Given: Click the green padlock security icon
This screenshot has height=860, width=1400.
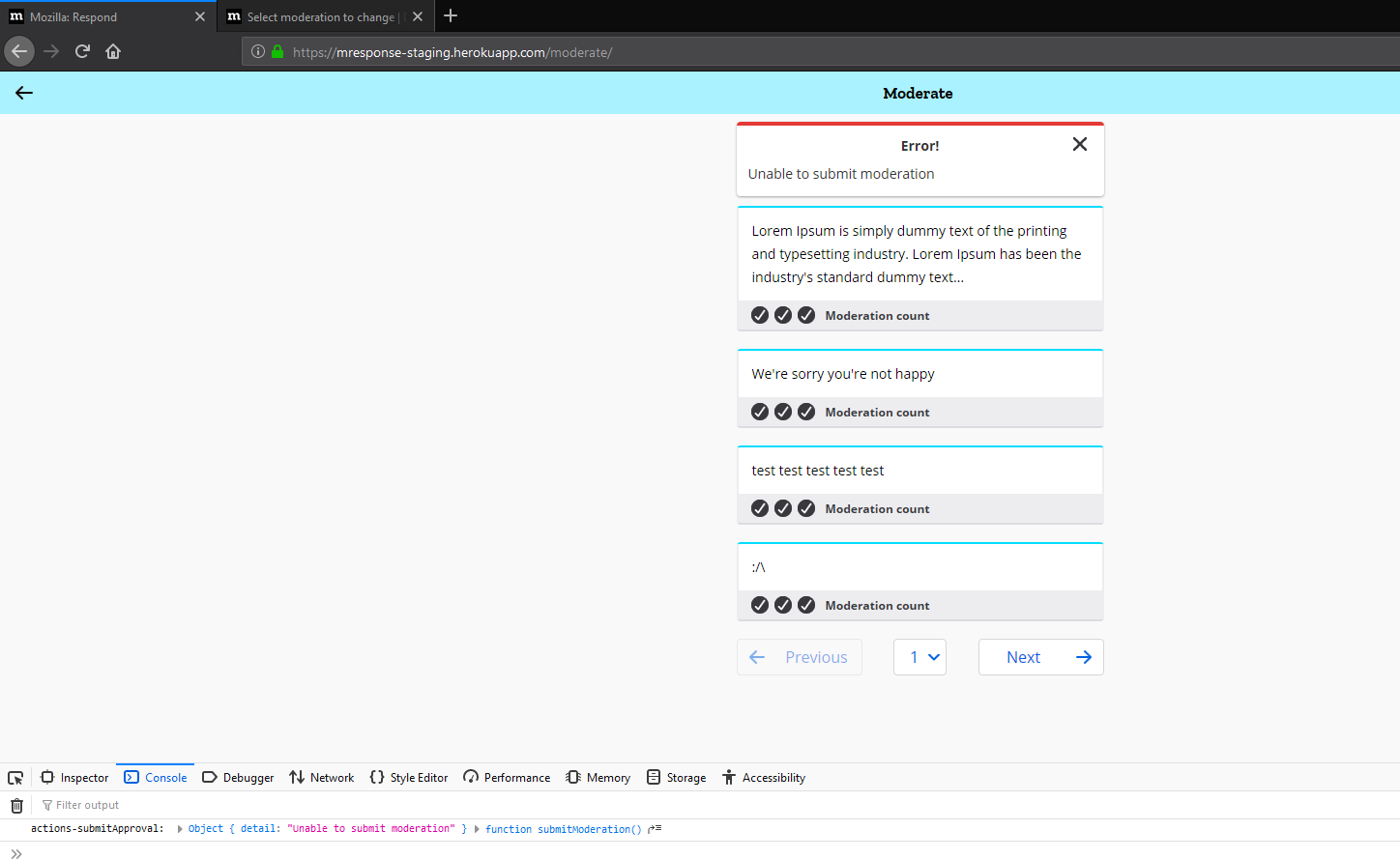Looking at the screenshot, I should (x=277, y=52).
